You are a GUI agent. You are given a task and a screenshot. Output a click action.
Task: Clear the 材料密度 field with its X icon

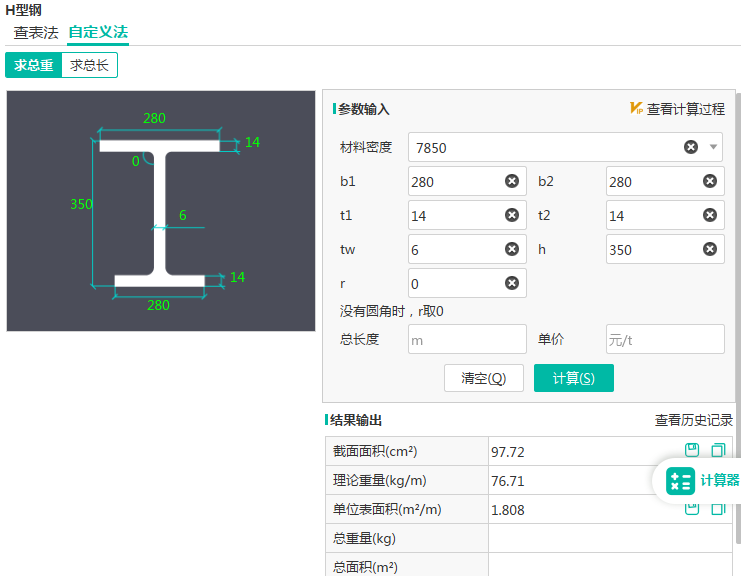(690, 147)
